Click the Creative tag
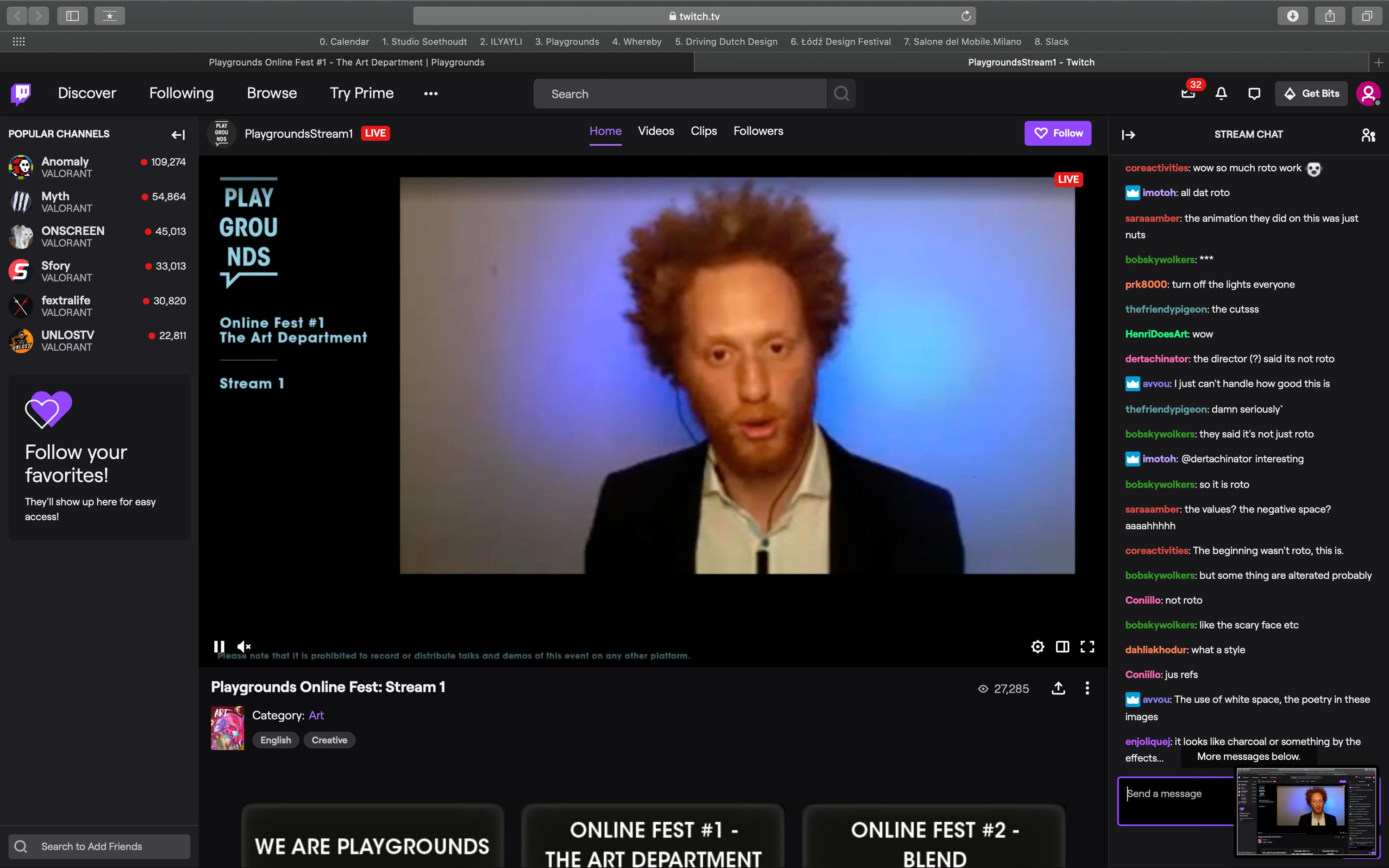Viewport: 1389px width, 868px height. [x=330, y=740]
